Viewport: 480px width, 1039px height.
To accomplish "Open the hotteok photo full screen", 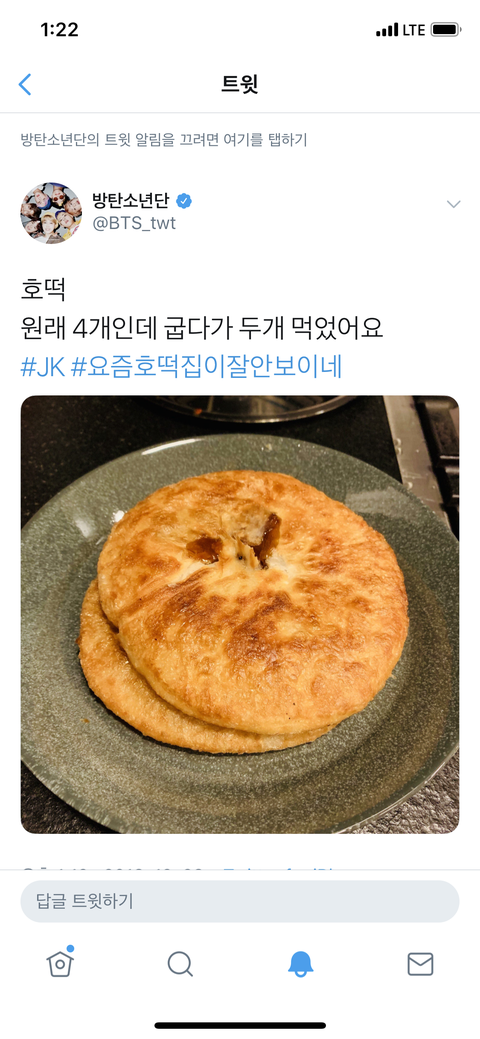I will pos(240,614).
